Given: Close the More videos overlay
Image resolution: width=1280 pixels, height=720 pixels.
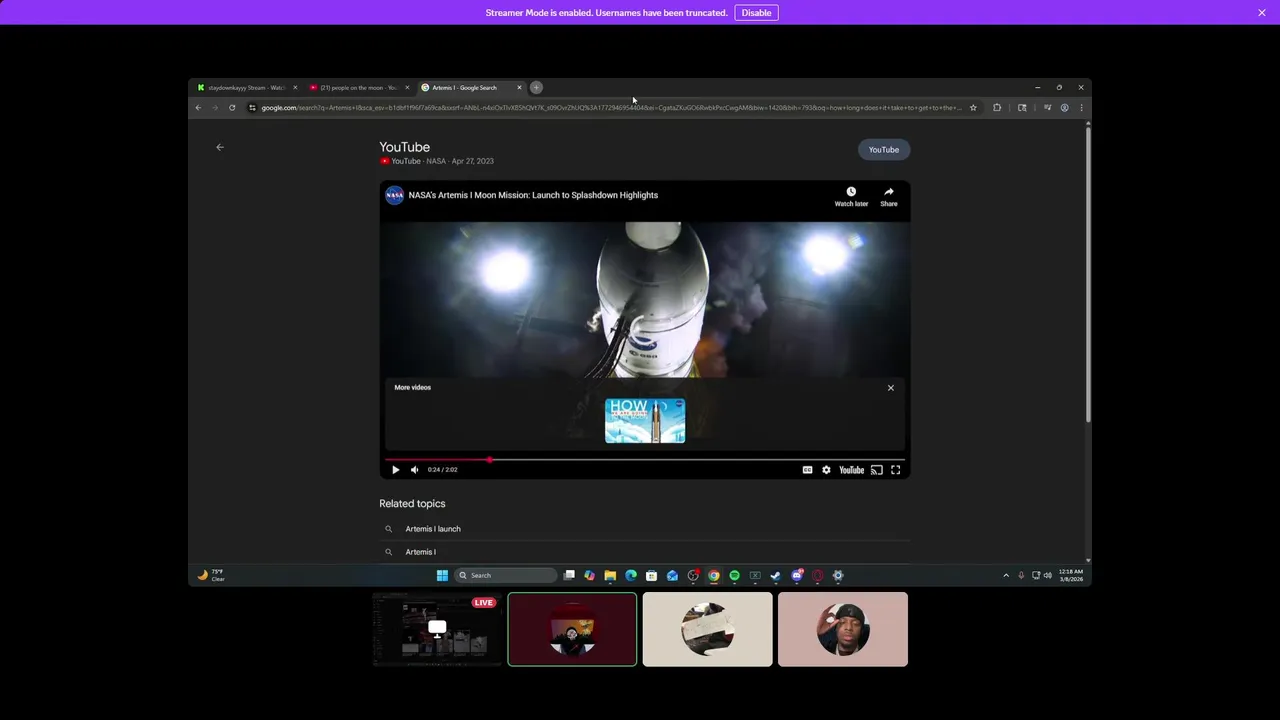Looking at the screenshot, I should (890, 388).
